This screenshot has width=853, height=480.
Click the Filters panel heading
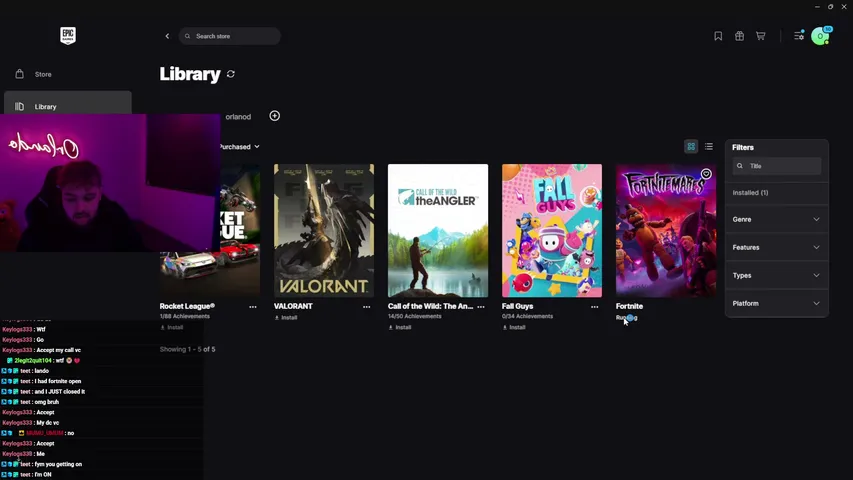(743, 147)
